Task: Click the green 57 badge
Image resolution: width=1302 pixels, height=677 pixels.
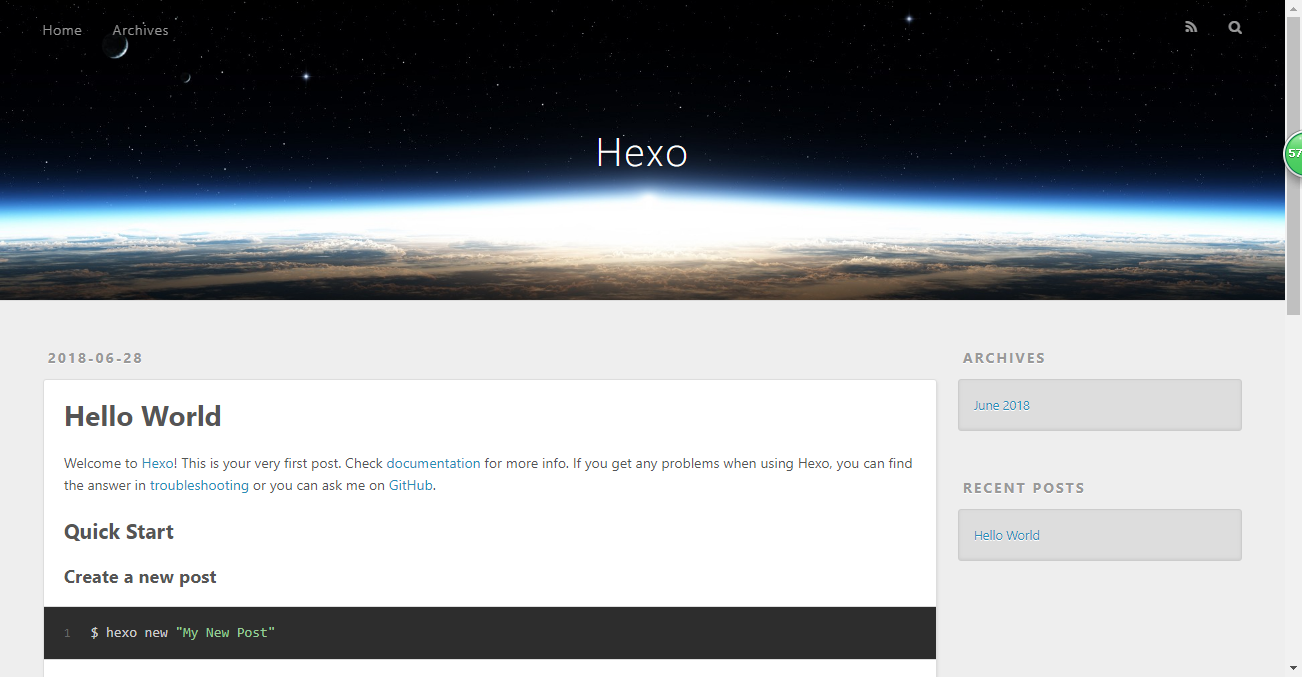Action: pyautogui.click(x=1293, y=153)
